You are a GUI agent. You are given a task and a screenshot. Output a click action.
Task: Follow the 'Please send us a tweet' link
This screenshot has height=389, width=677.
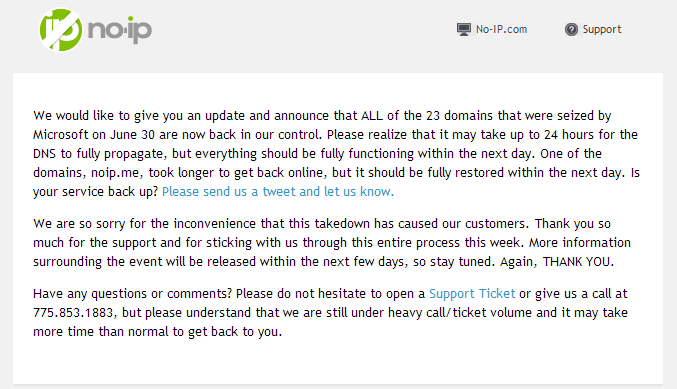278,192
